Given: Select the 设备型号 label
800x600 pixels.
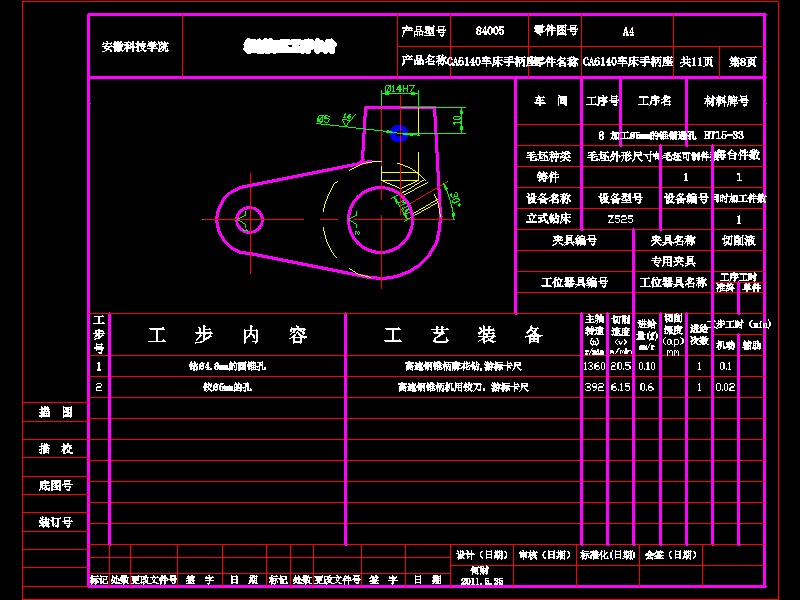Looking at the screenshot, I should [x=620, y=198].
